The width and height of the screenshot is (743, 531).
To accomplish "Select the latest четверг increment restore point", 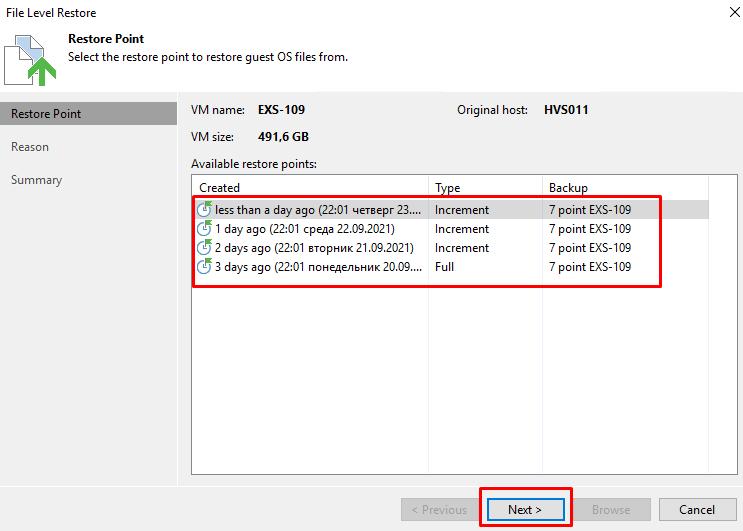I will pyautogui.click(x=318, y=210).
